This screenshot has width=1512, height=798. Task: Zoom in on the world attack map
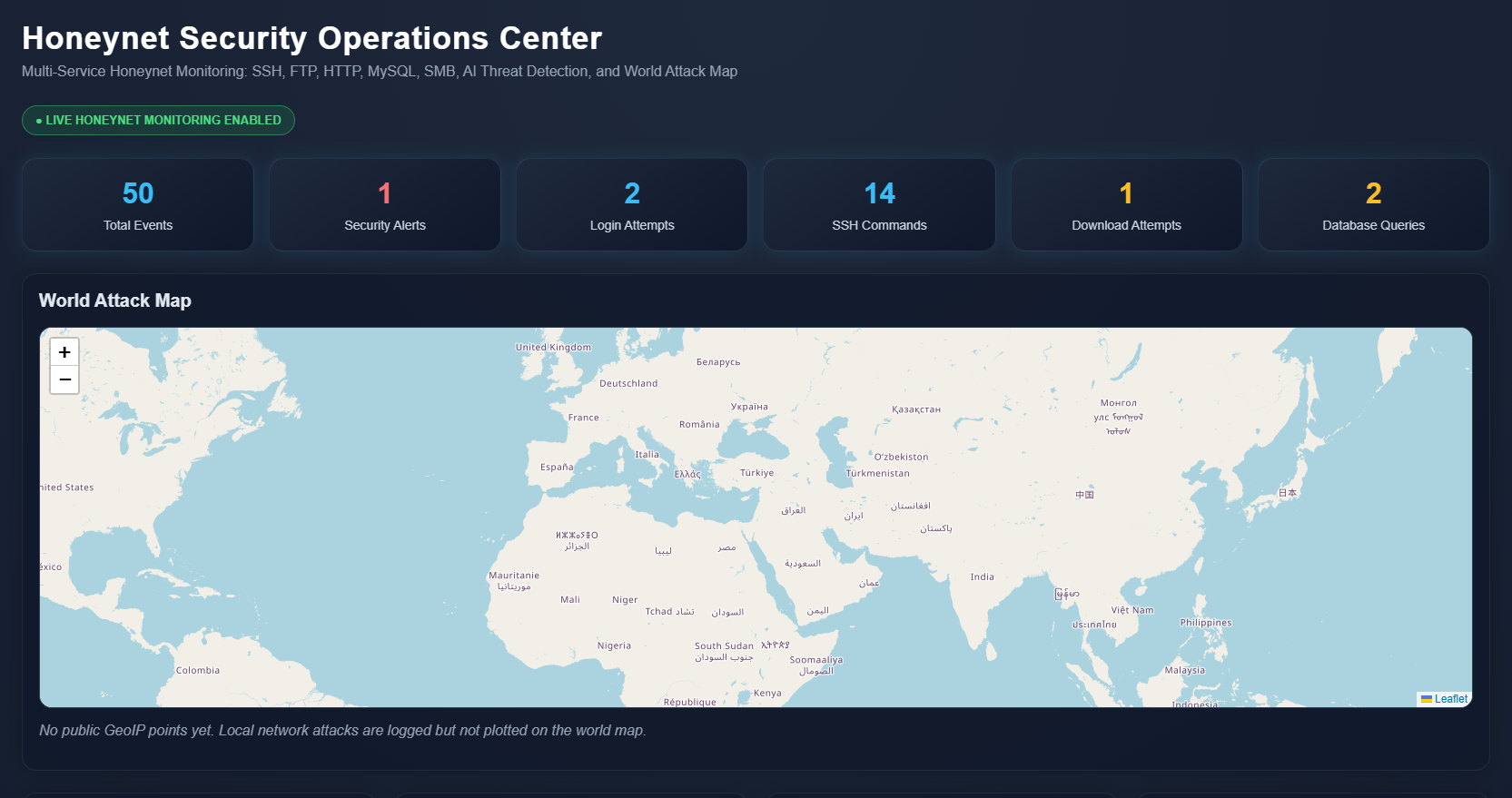point(64,352)
